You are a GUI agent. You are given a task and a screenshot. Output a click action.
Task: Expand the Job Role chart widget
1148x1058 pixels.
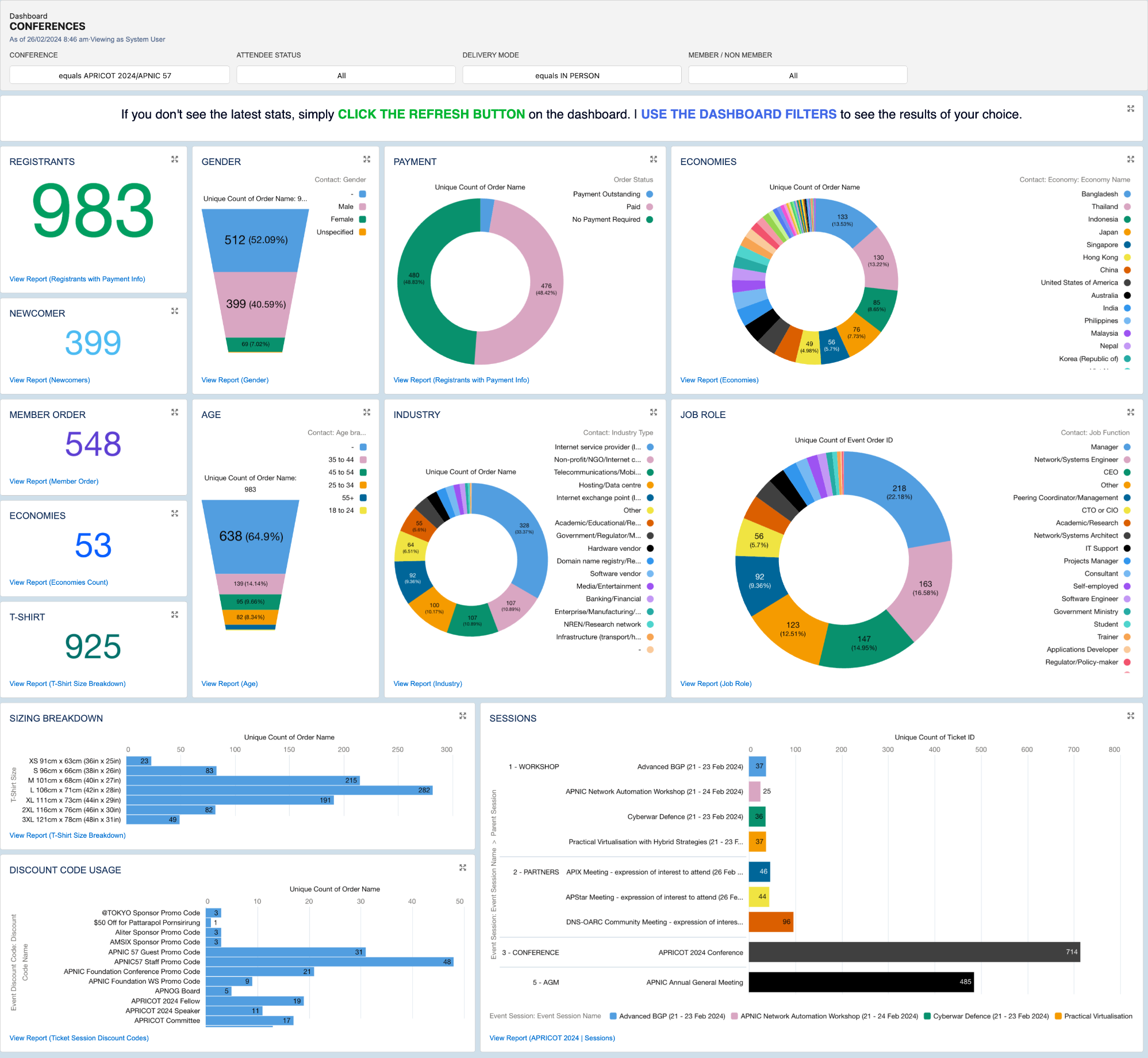tap(1131, 412)
